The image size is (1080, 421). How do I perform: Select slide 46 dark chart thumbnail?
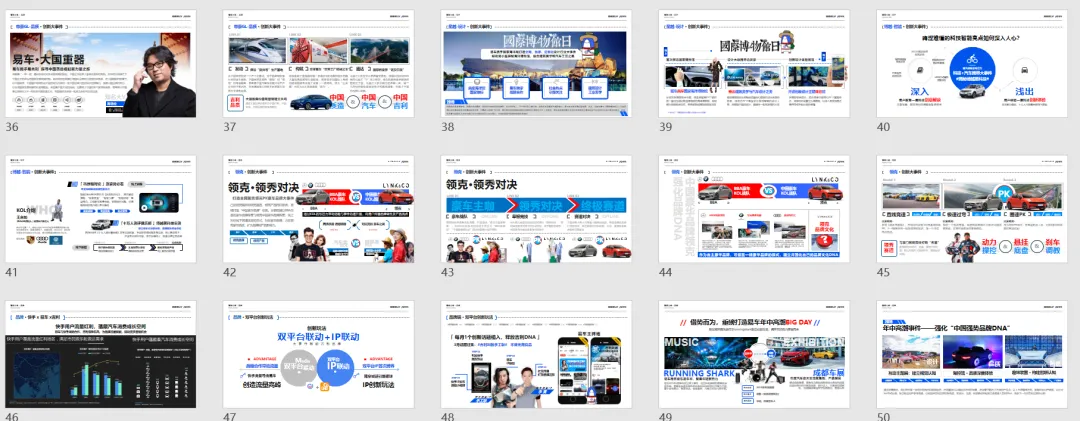tap(101, 354)
